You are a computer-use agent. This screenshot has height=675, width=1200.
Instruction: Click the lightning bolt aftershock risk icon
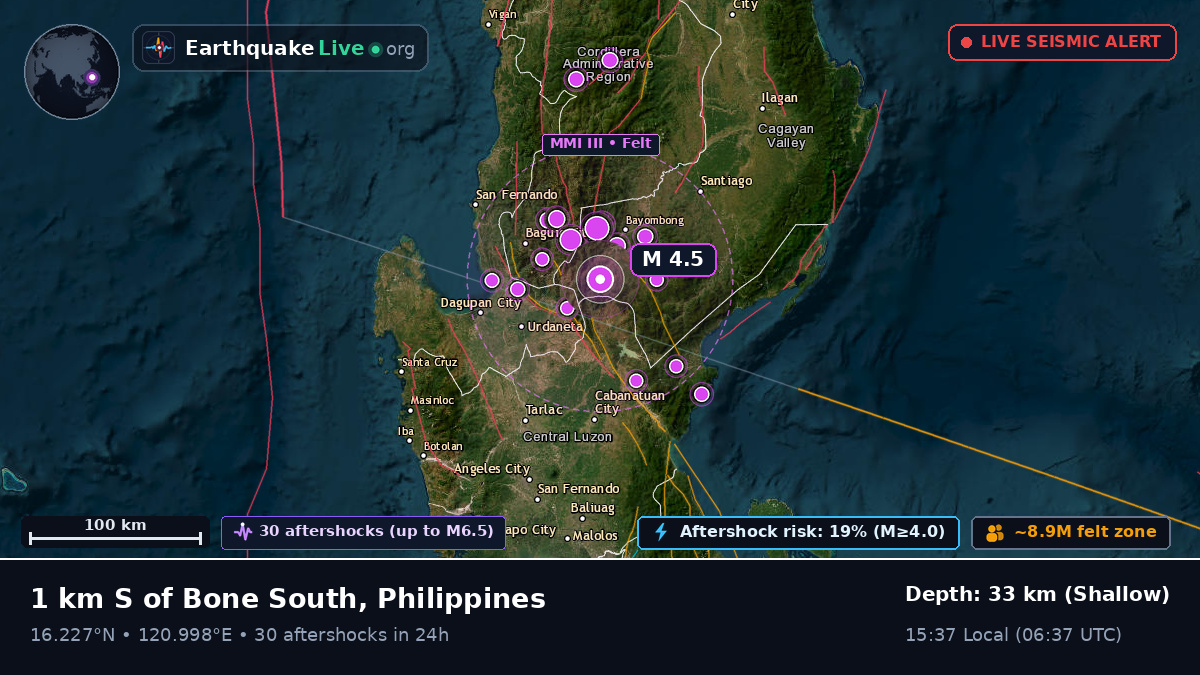click(660, 532)
